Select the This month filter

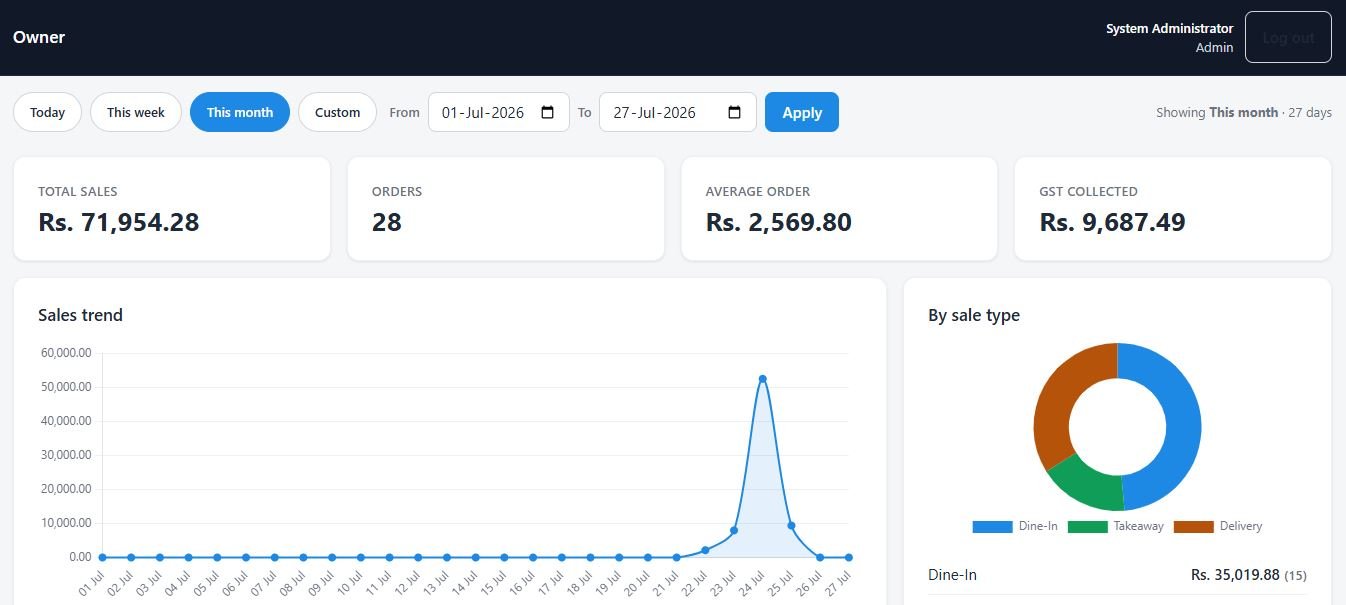click(240, 112)
